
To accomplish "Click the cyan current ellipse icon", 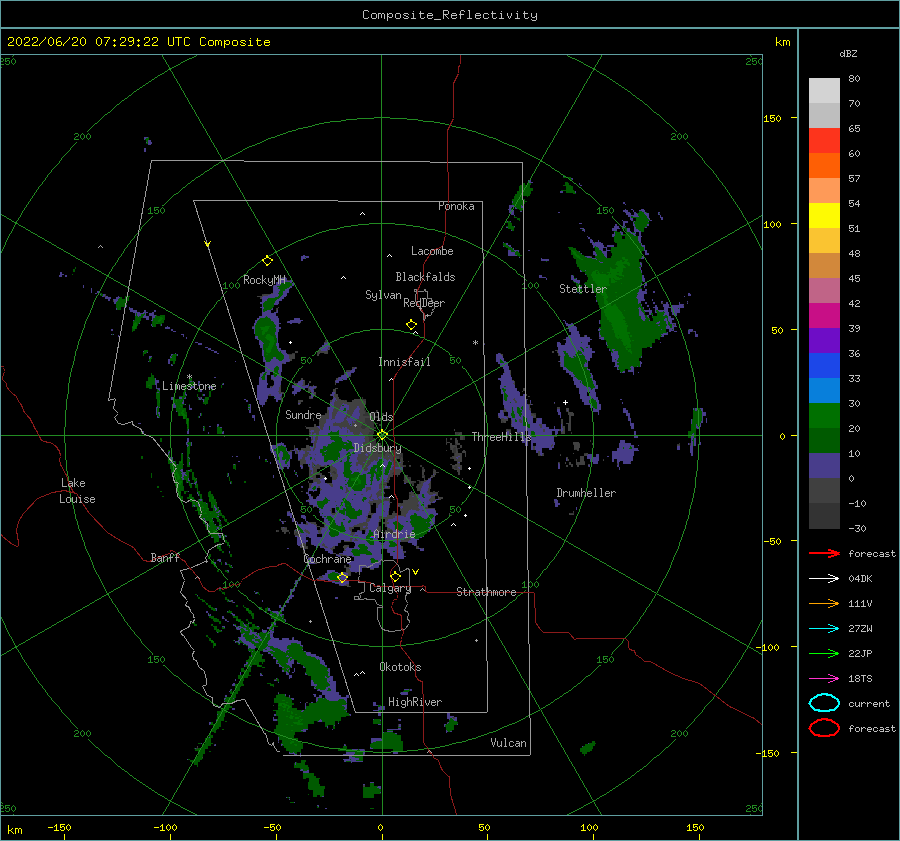I will click(824, 703).
